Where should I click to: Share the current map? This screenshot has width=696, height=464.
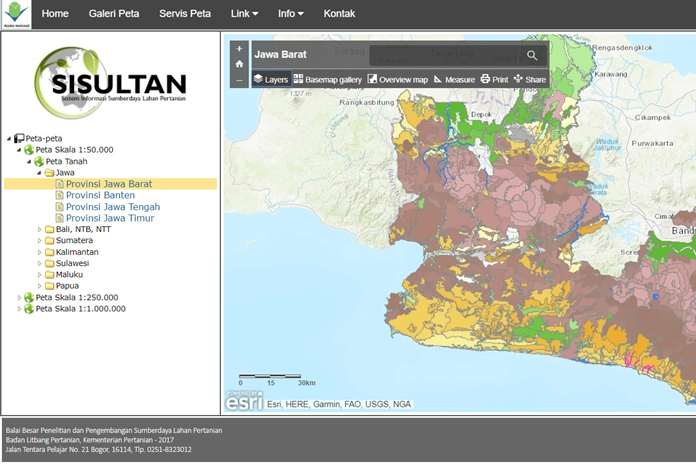[530, 79]
